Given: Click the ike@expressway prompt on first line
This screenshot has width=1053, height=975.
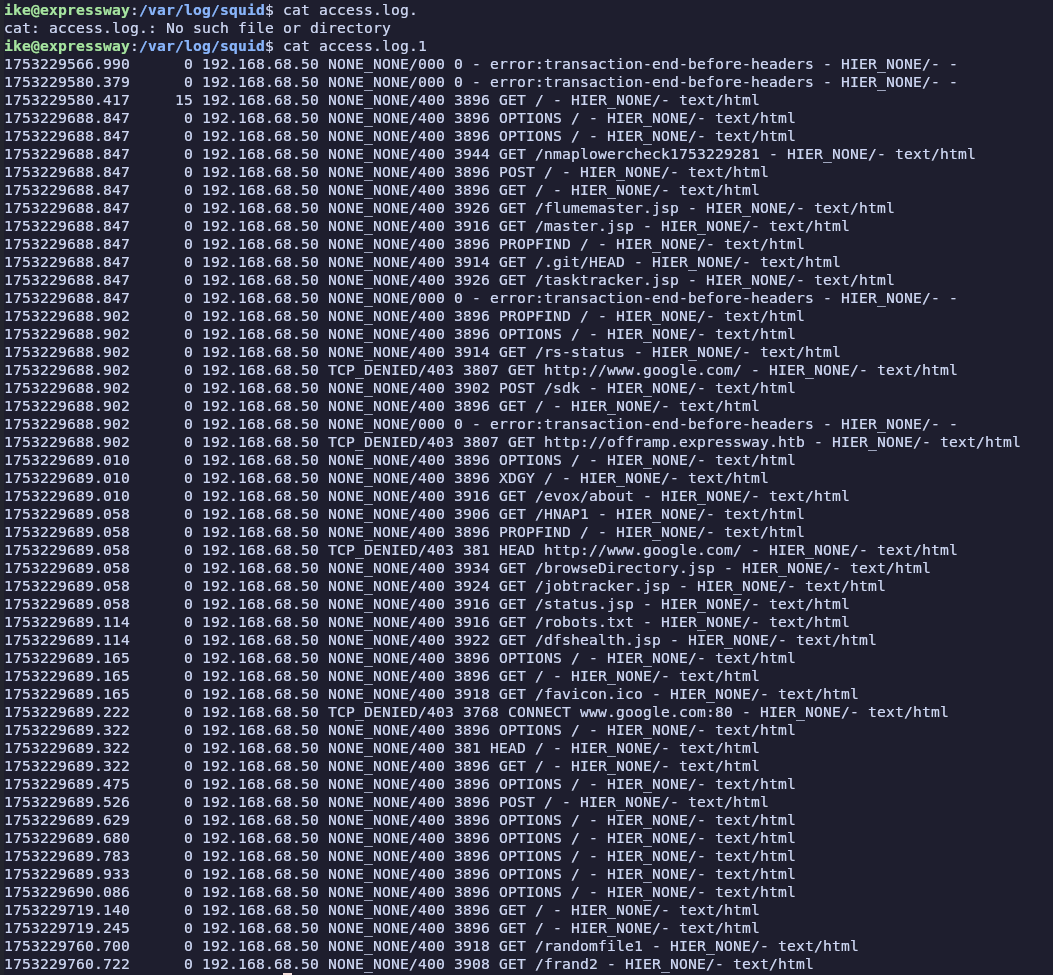Looking at the screenshot, I should (67, 11).
